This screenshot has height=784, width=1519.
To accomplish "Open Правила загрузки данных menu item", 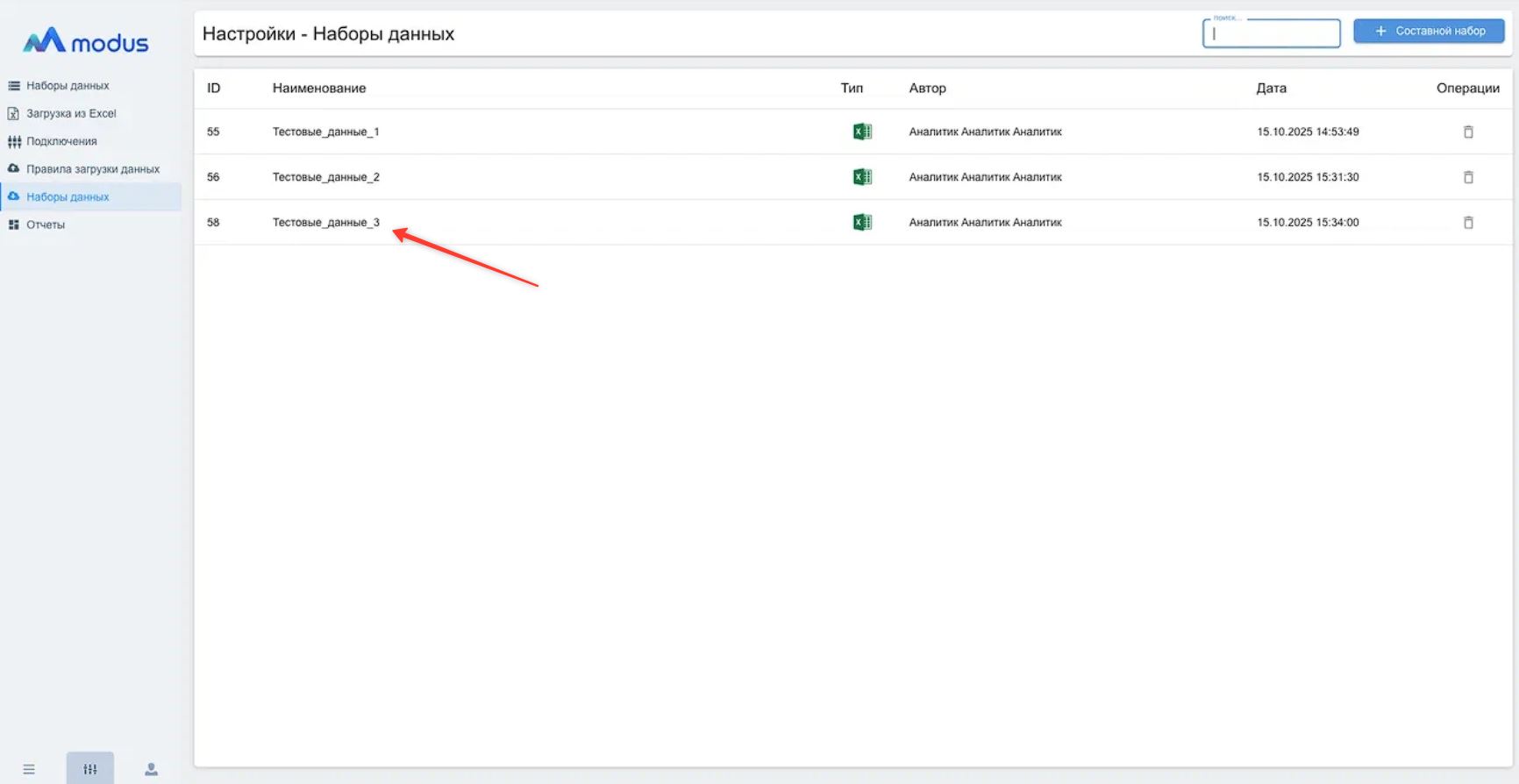I will [92, 169].
